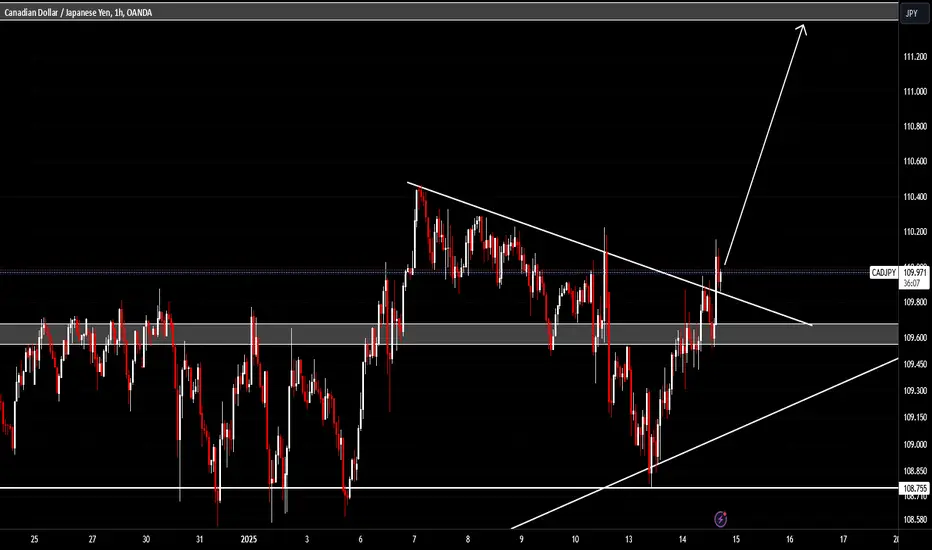932x550 pixels.
Task: Click the date 14 on time axis
Action: coord(682,539)
